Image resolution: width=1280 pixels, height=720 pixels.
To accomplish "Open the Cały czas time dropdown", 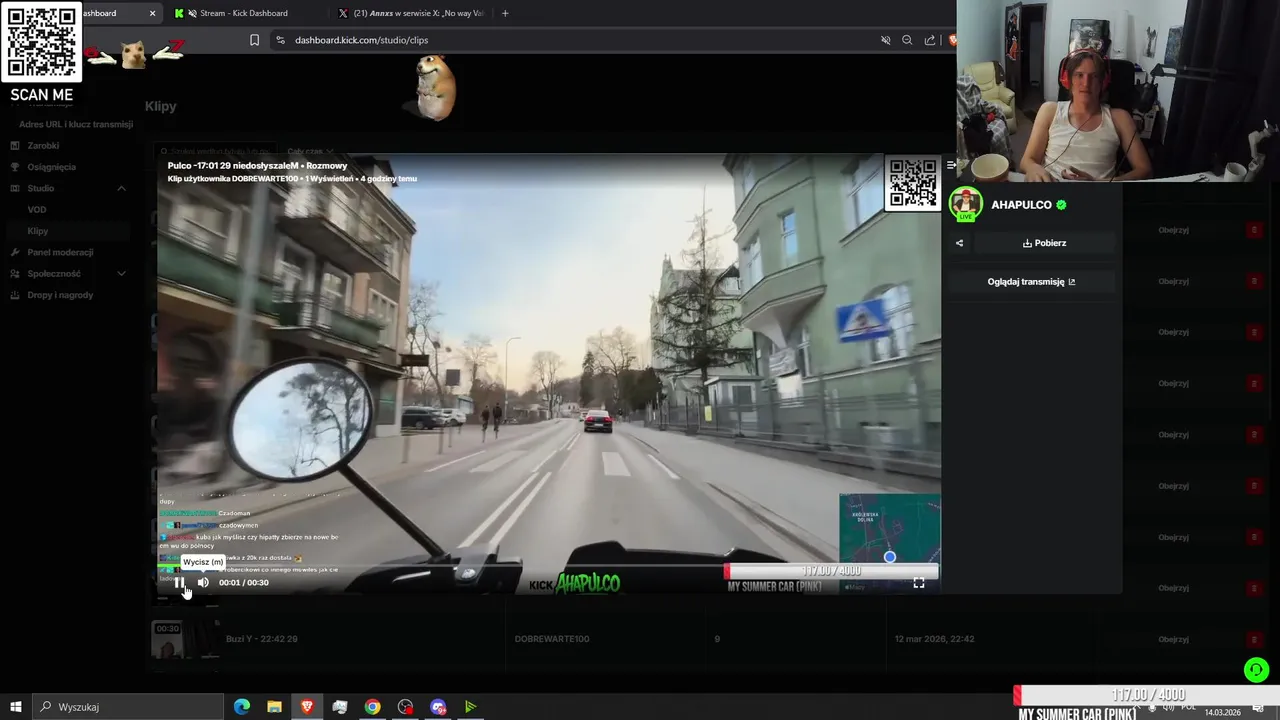I will tap(310, 151).
